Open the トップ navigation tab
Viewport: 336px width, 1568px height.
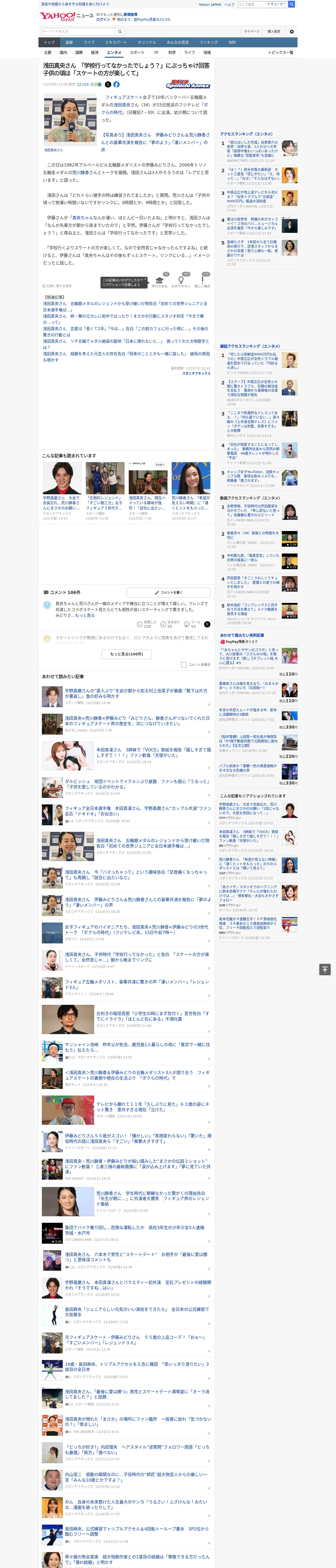click(x=49, y=42)
